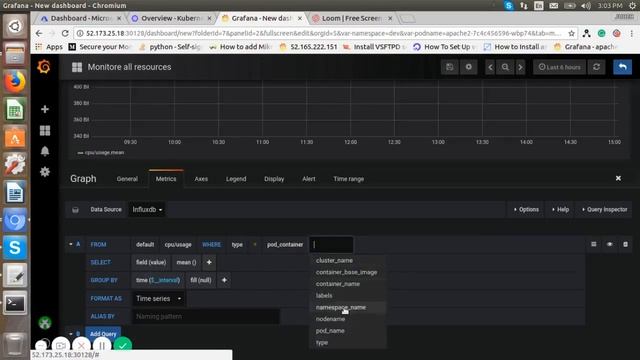Click the mean () aggregation segment

186,262
